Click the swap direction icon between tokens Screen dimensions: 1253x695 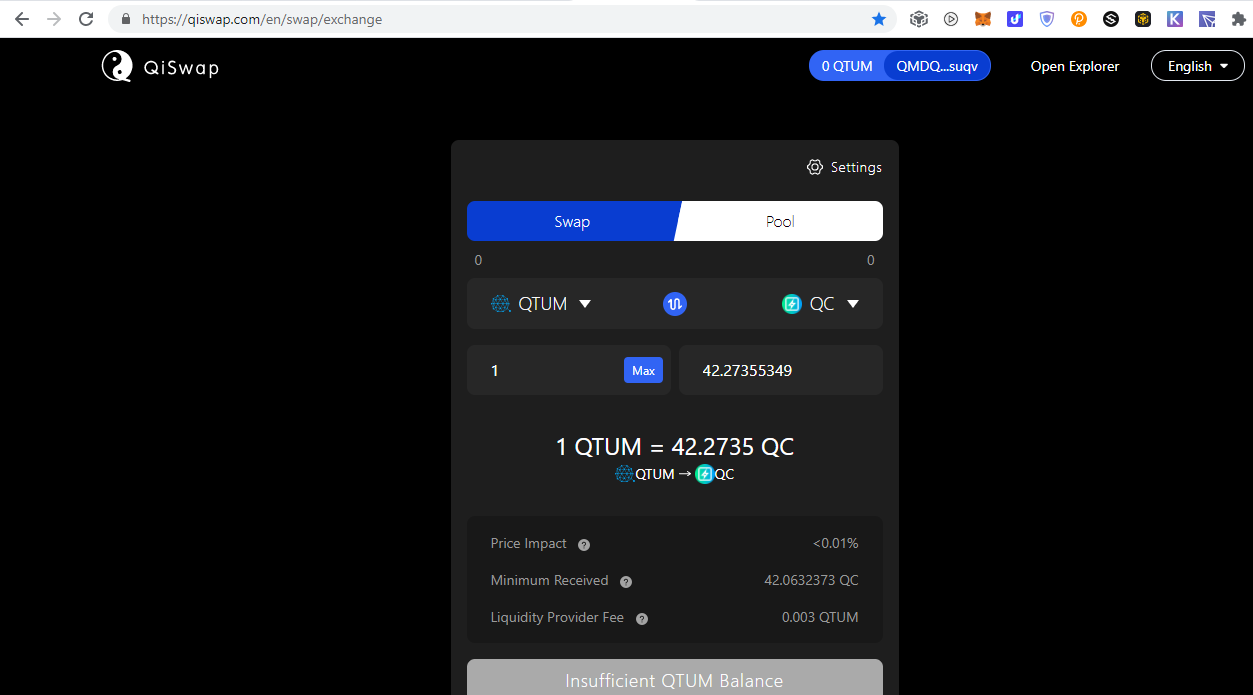pyautogui.click(x=675, y=304)
